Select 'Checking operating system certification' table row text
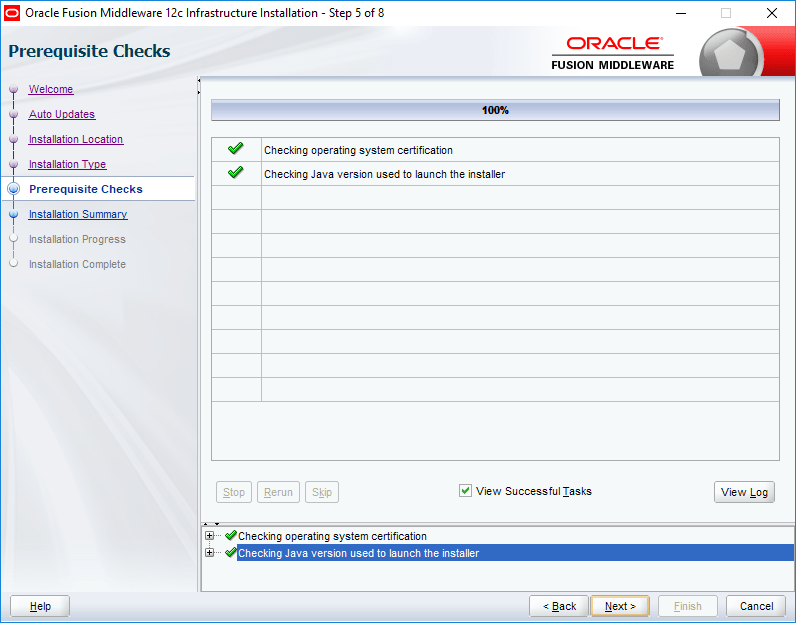This screenshot has height=623, width=796. [x=358, y=150]
